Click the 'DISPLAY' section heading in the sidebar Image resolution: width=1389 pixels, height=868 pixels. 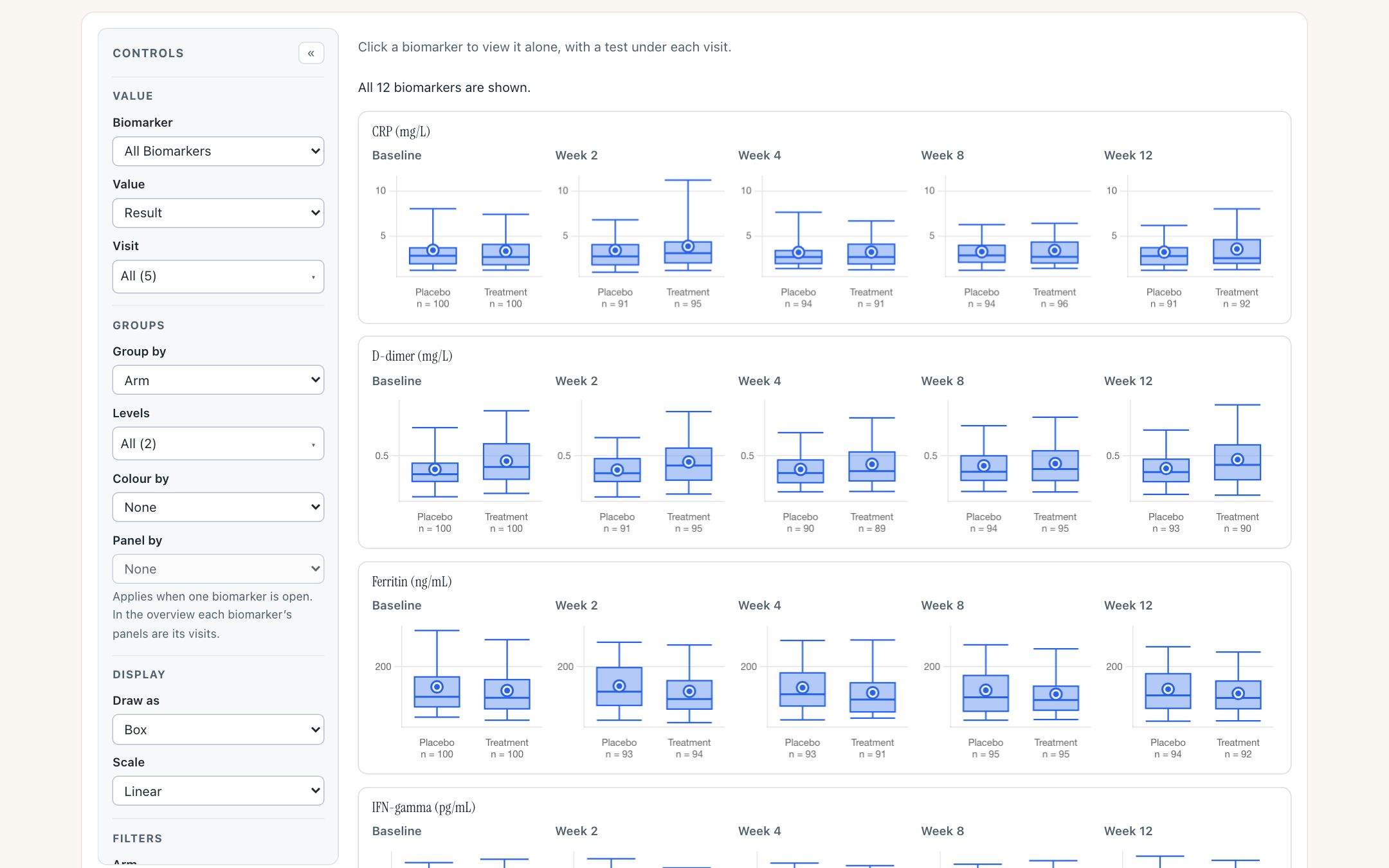(x=139, y=674)
